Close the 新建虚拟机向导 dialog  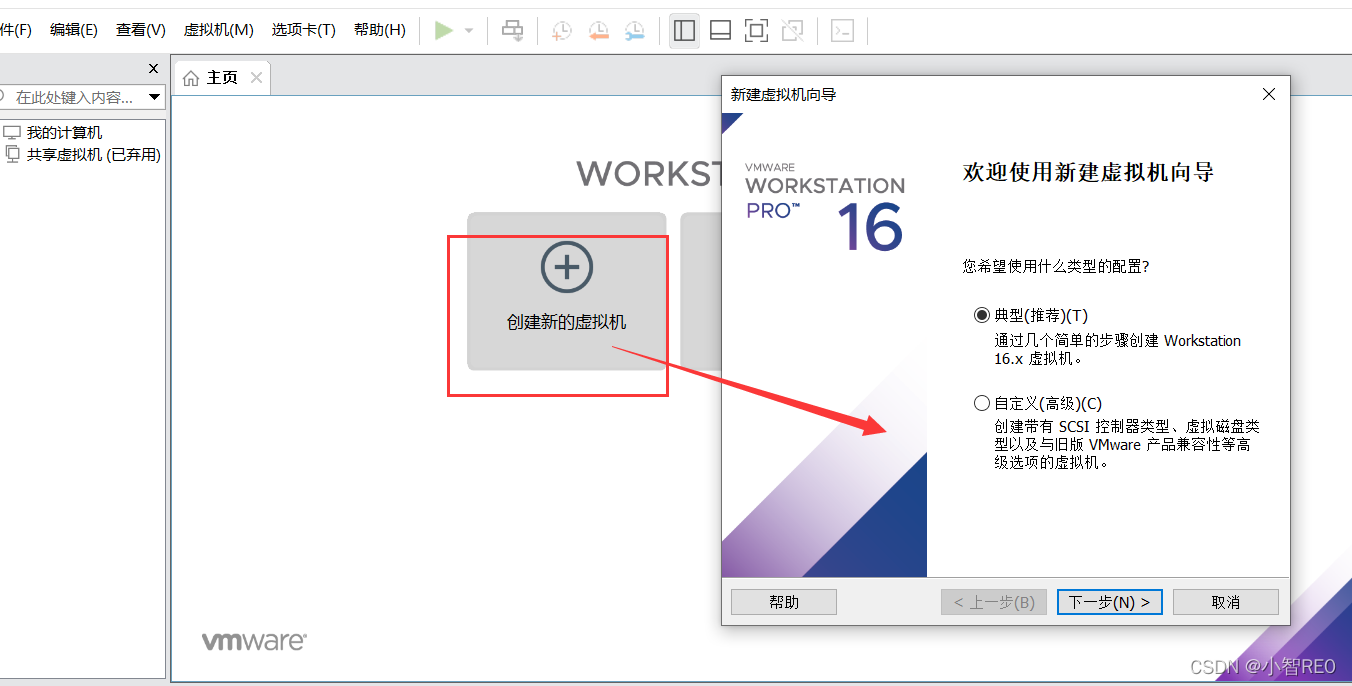tap(1269, 94)
